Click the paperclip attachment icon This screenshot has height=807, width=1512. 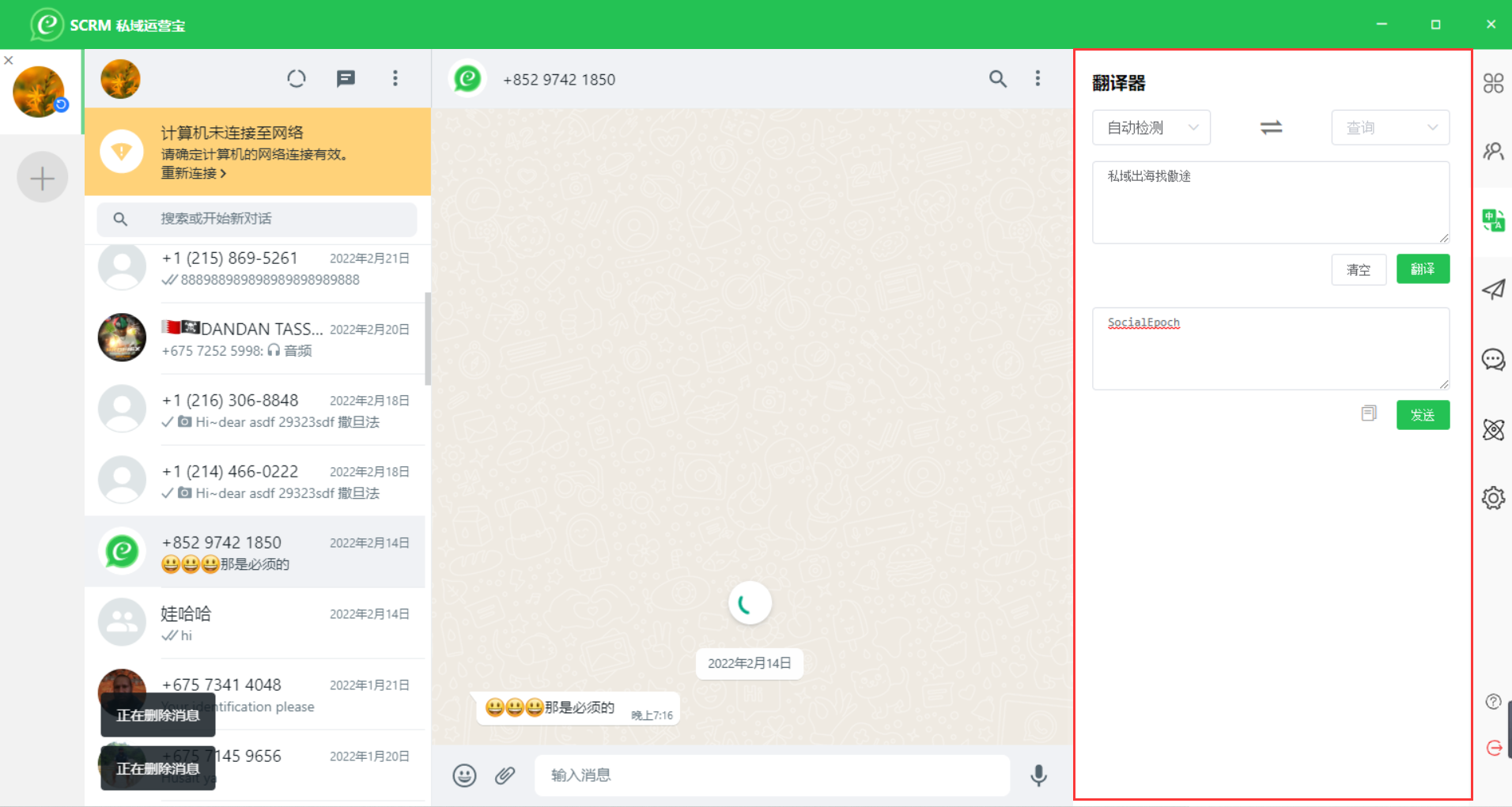[505, 775]
